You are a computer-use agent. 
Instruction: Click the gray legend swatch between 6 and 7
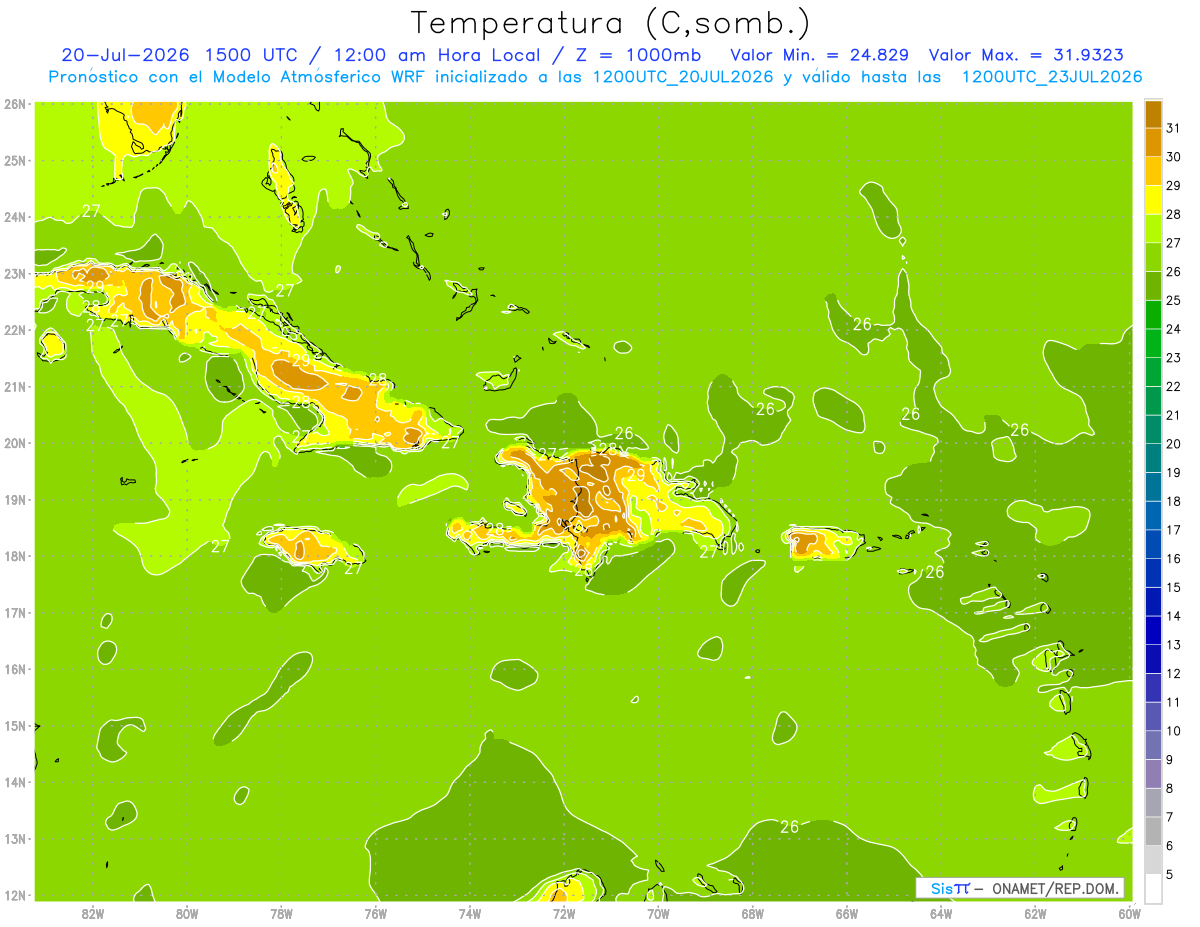click(1153, 831)
